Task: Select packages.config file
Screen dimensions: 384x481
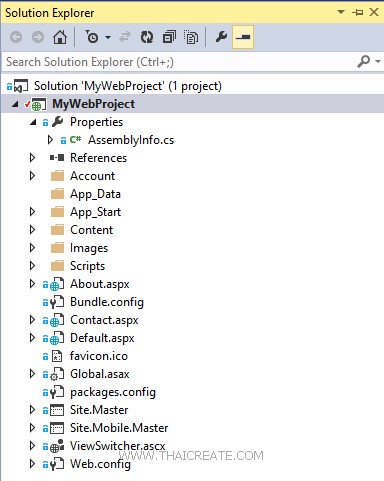Action: click(x=113, y=392)
